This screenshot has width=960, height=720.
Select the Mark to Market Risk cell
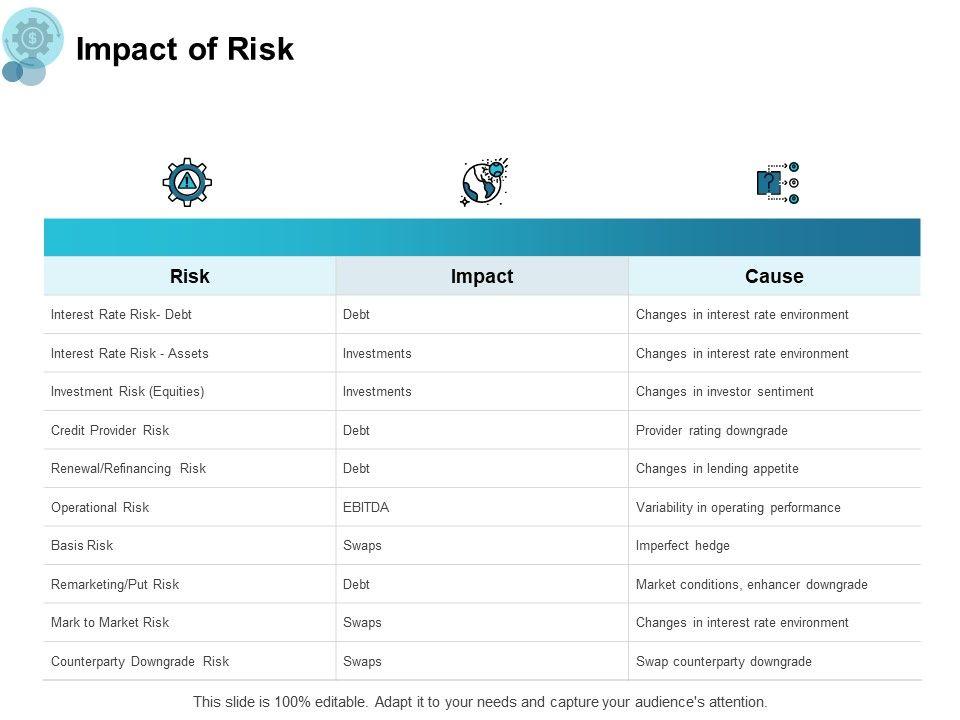tap(110, 623)
